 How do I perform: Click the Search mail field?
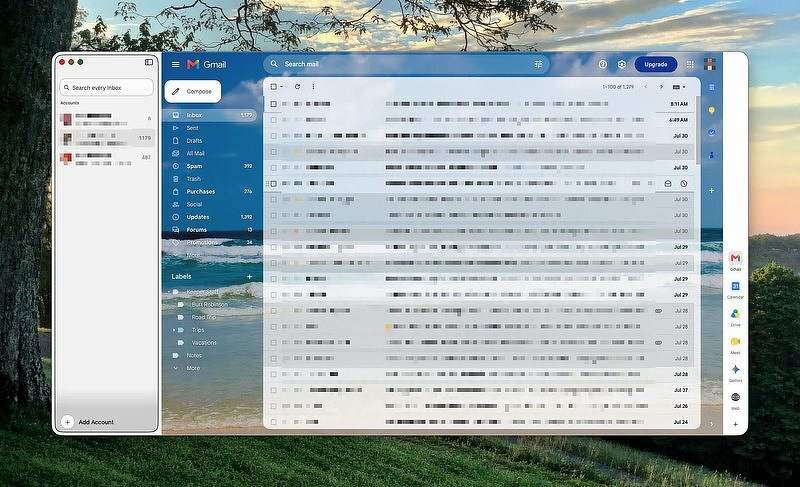click(x=407, y=64)
